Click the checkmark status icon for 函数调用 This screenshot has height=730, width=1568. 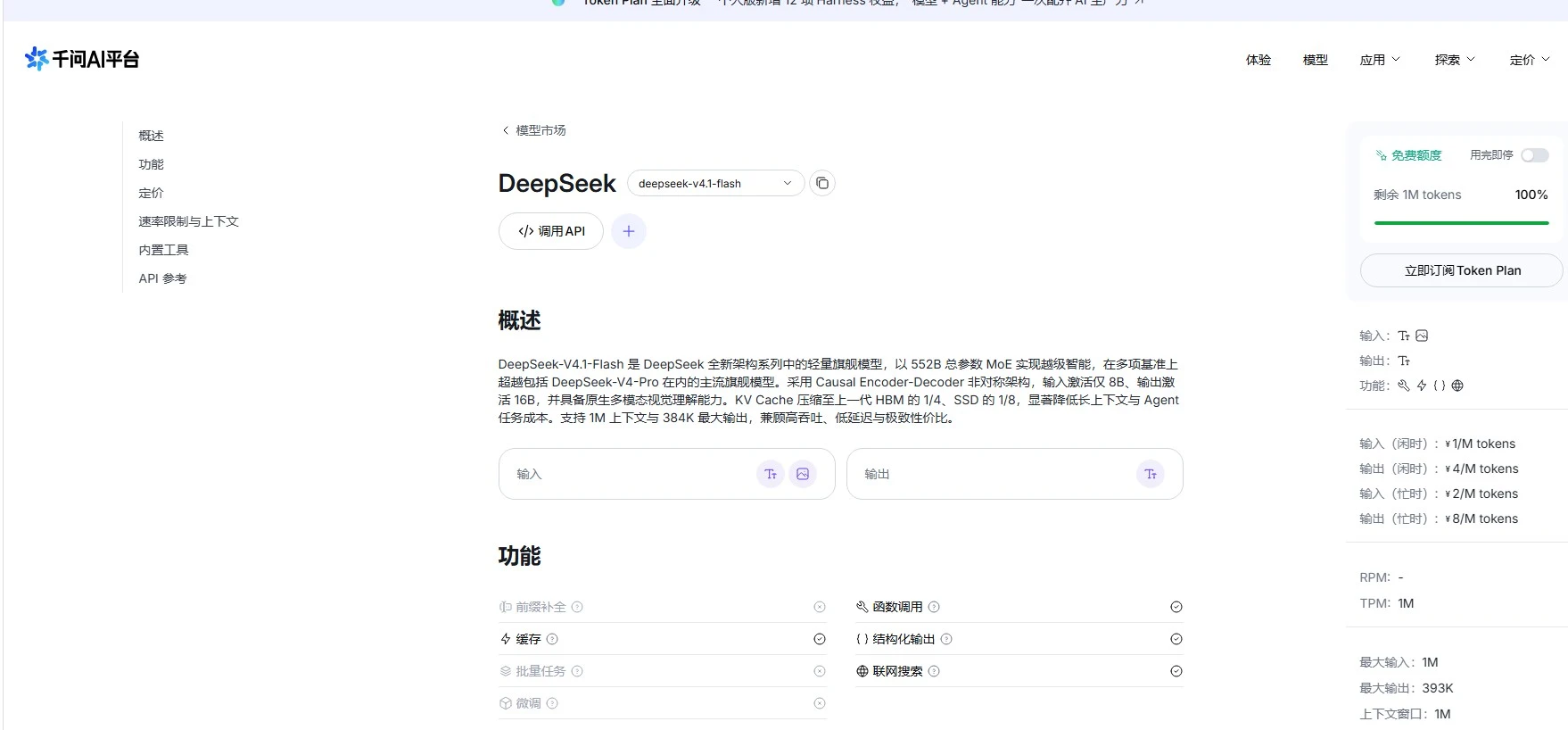click(1176, 607)
